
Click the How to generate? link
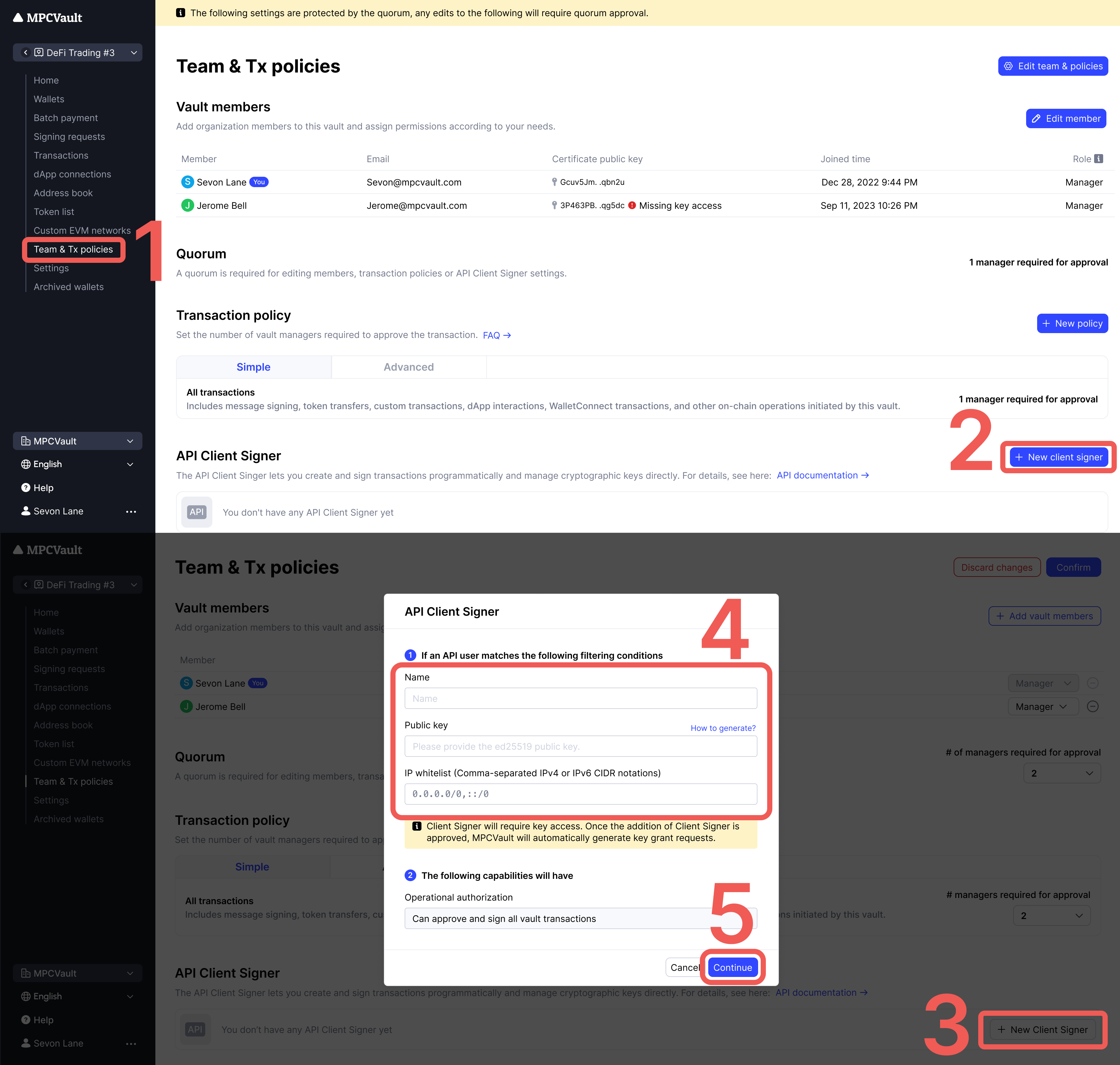point(722,728)
